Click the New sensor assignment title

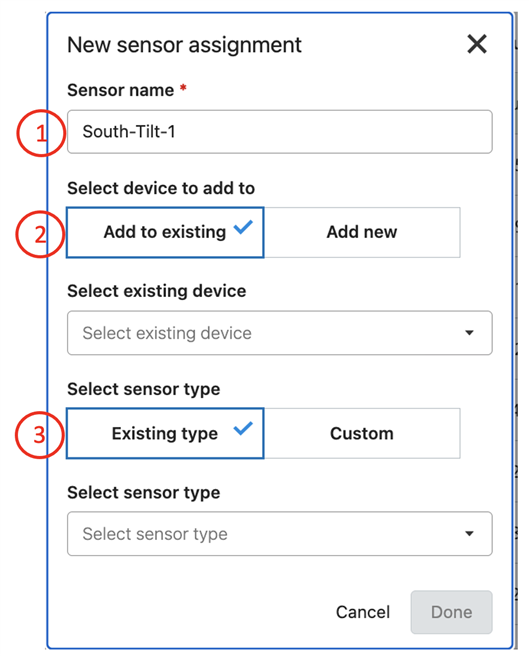tap(184, 45)
